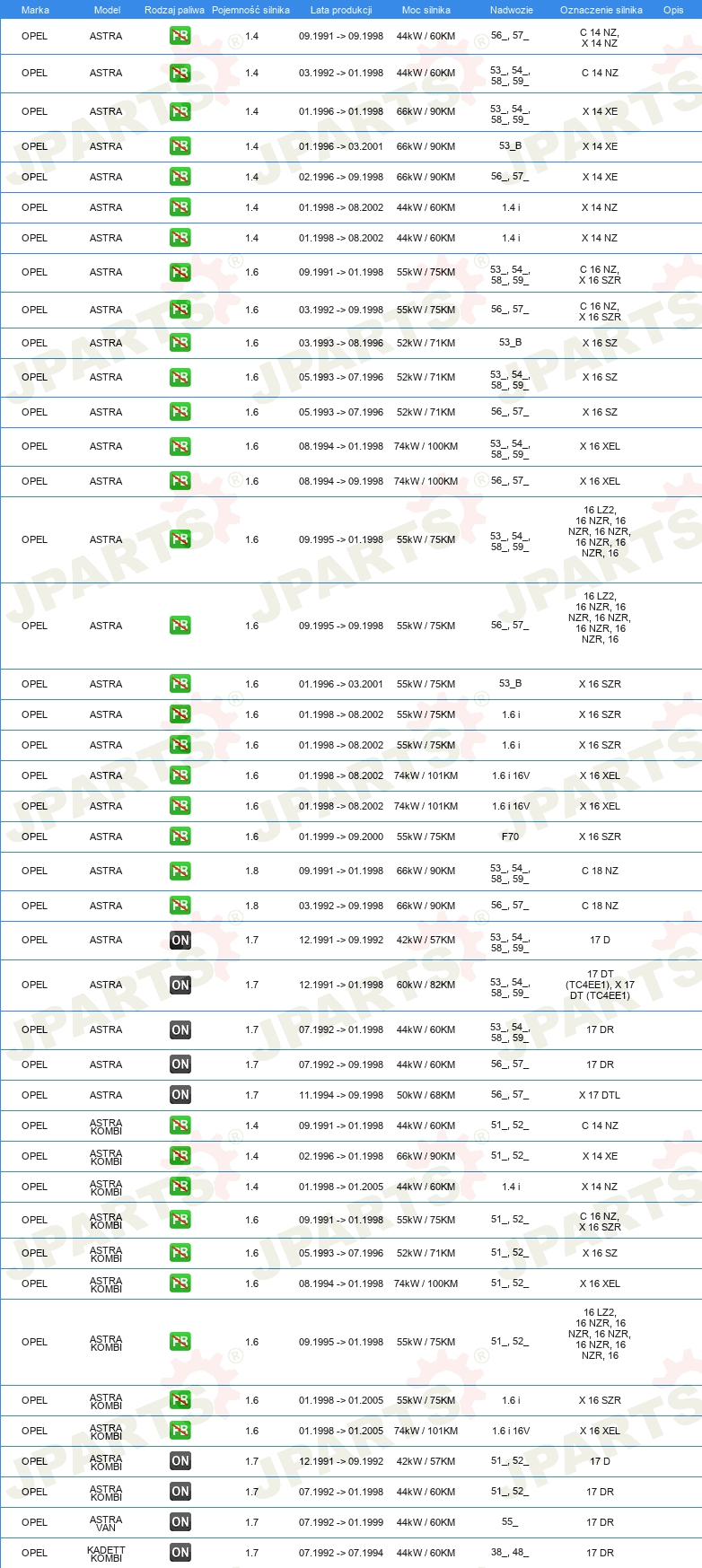Click petrol icon in ASTRA KOMBI 1.6 i 16V row
Viewport: 702px width, 1568px height.
coord(180,1431)
